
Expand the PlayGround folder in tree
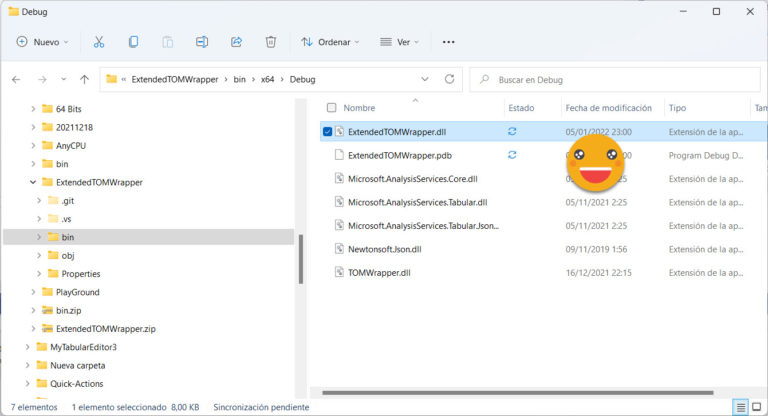click(33, 292)
